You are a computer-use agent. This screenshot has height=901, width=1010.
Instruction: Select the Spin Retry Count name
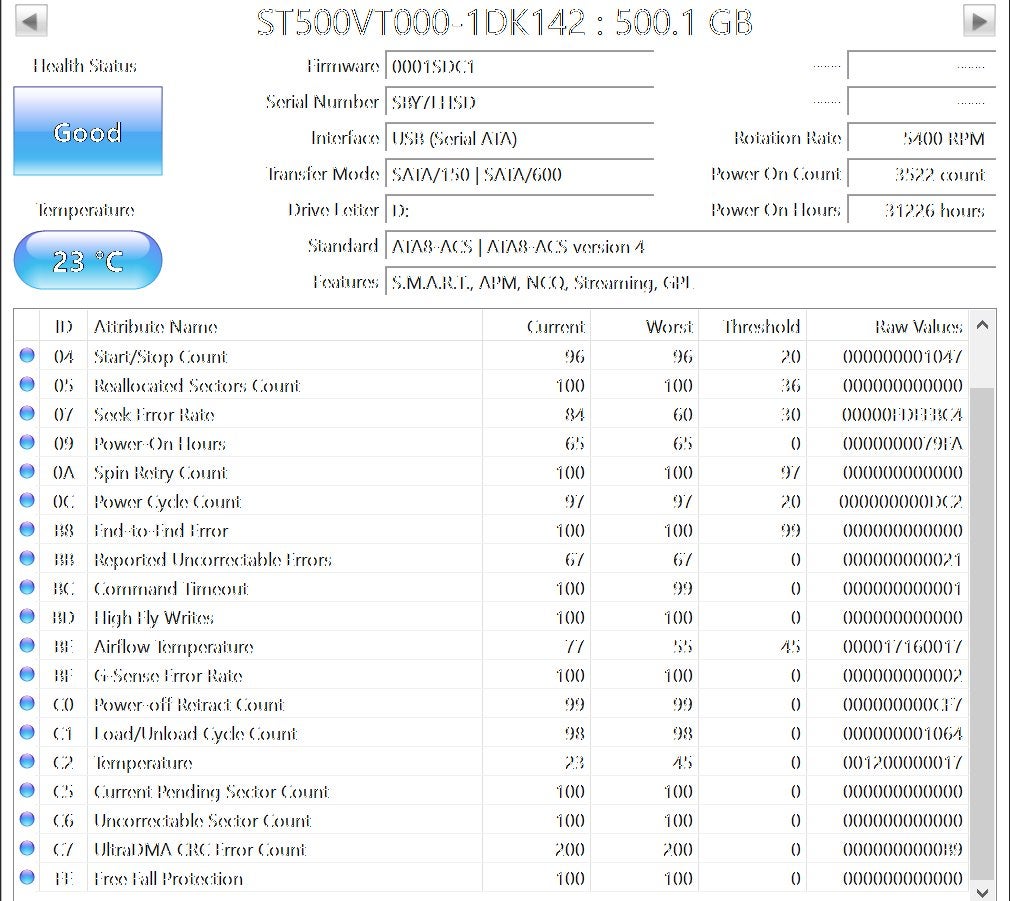(160, 473)
